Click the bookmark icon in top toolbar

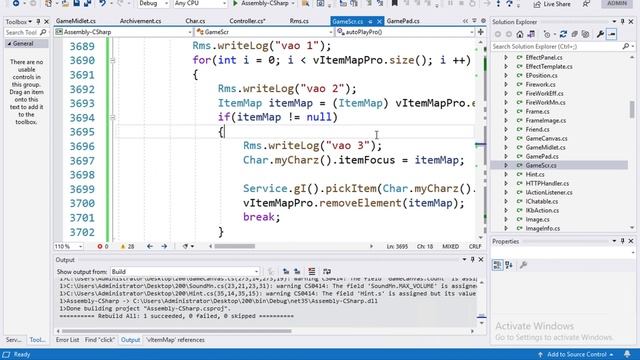pos(394,4)
